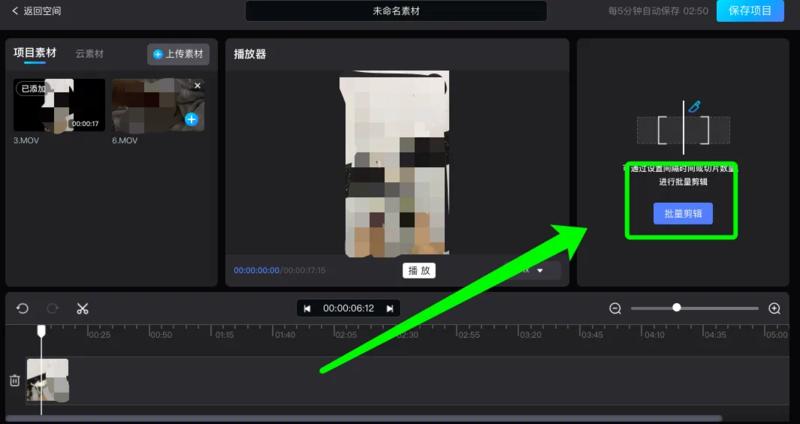The image size is (800, 424).
Task: Jump to the previous frame in the timecode box
Action: pyautogui.click(x=307, y=308)
